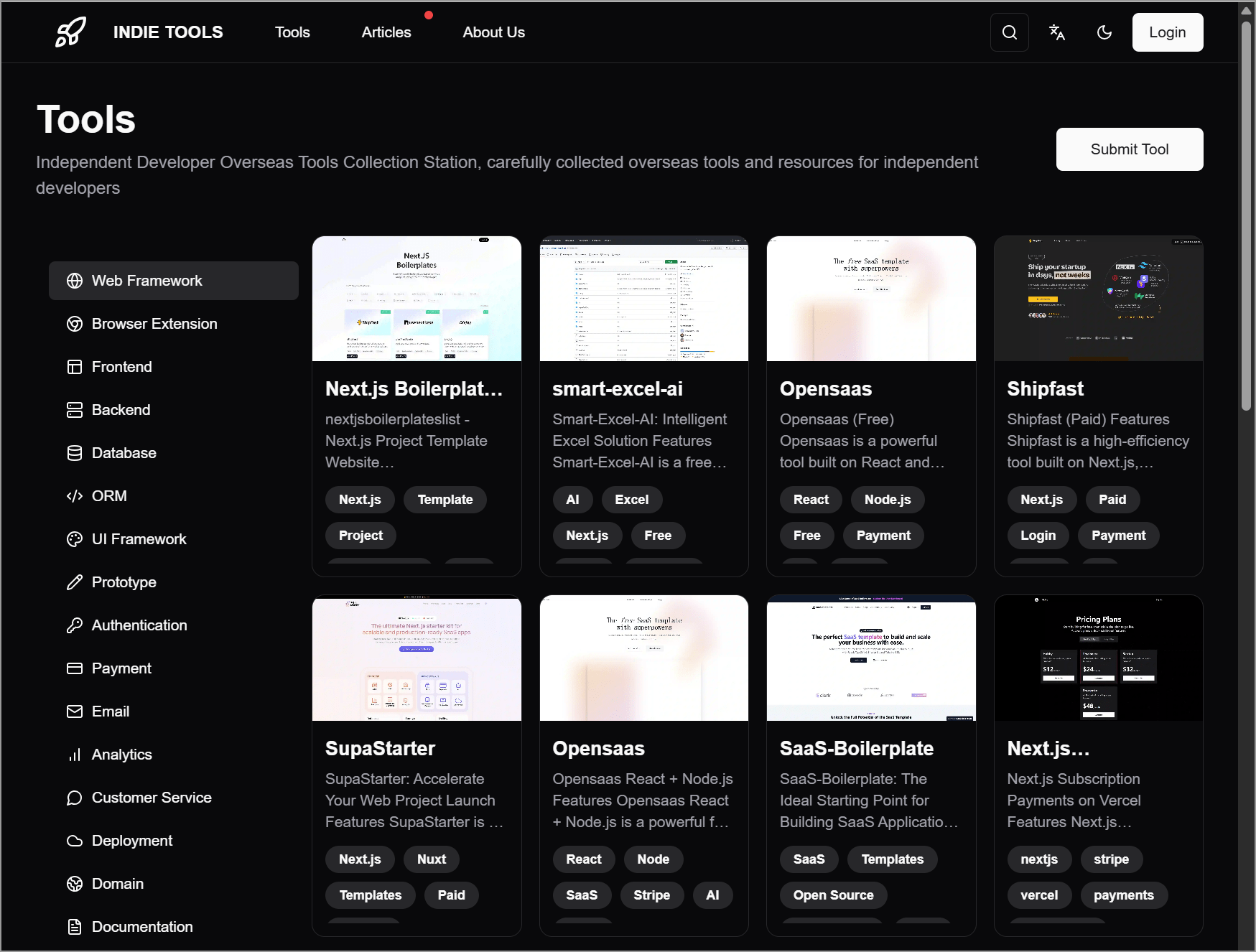Click Stripe tag on Opensaas card

coord(651,895)
